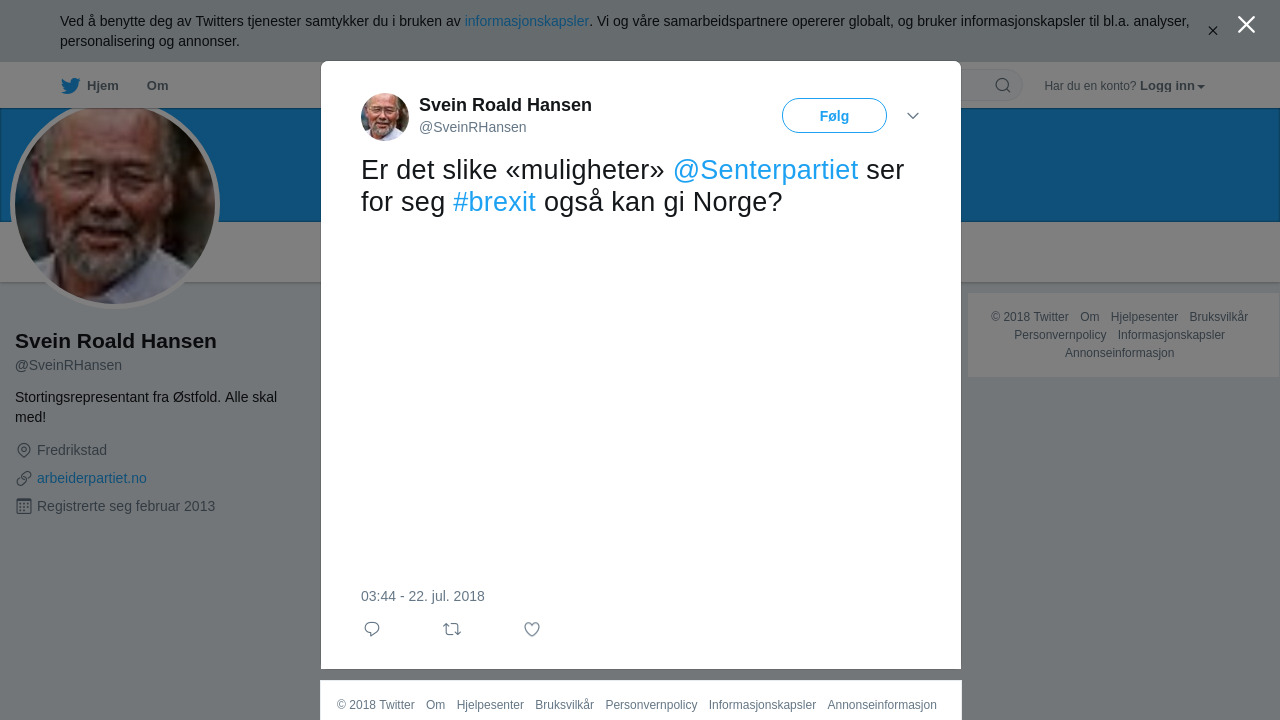View the large profile photo

[x=115, y=204]
